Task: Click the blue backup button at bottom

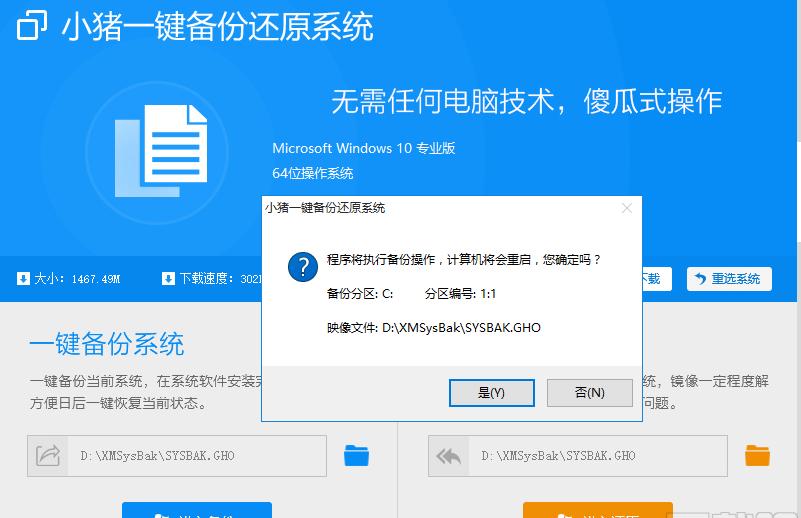Action: (x=197, y=510)
